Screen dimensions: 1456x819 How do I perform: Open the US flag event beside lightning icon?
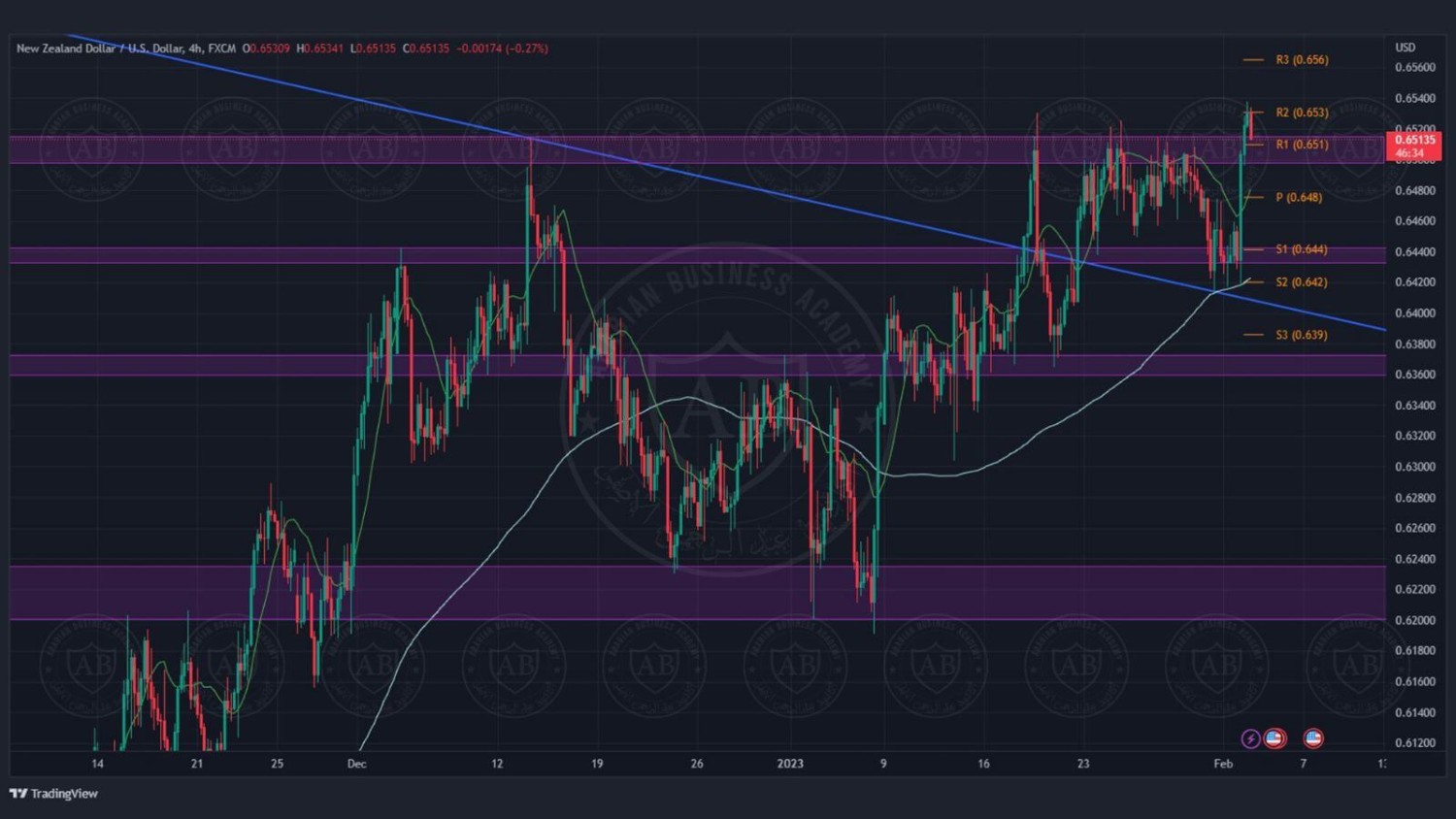[1274, 739]
